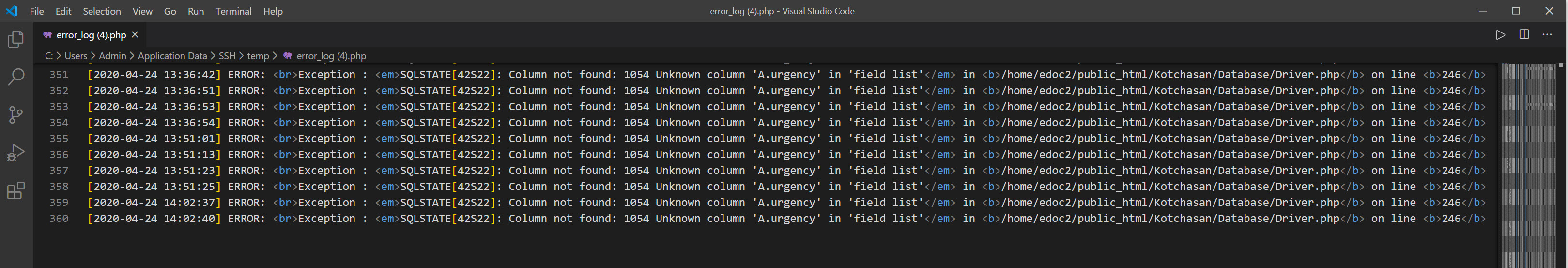Click line number 355 in gutter
This screenshot has height=268, width=1568.
pyautogui.click(x=59, y=138)
